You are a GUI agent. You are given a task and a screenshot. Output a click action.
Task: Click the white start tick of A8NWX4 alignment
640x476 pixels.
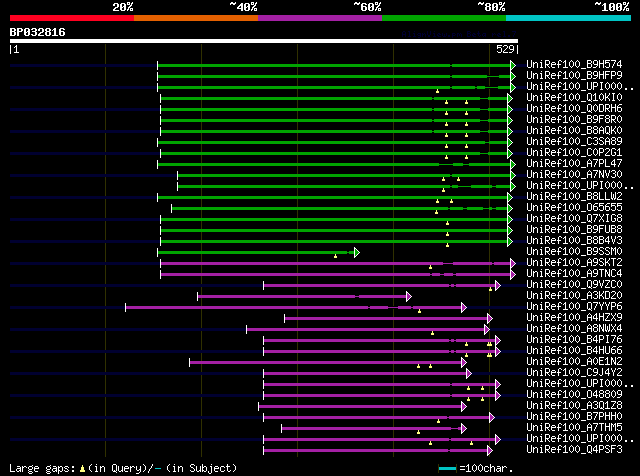click(247, 329)
